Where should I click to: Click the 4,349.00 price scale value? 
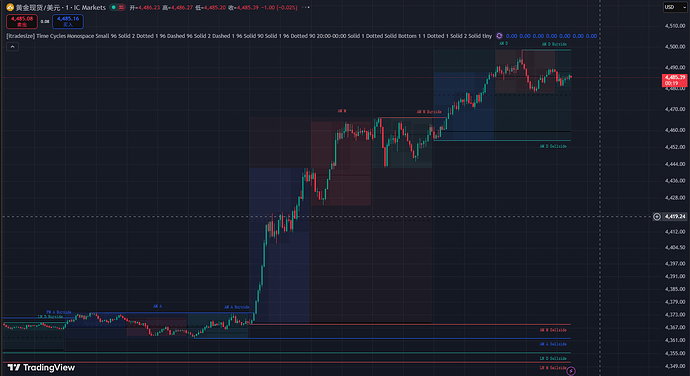point(675,366)
